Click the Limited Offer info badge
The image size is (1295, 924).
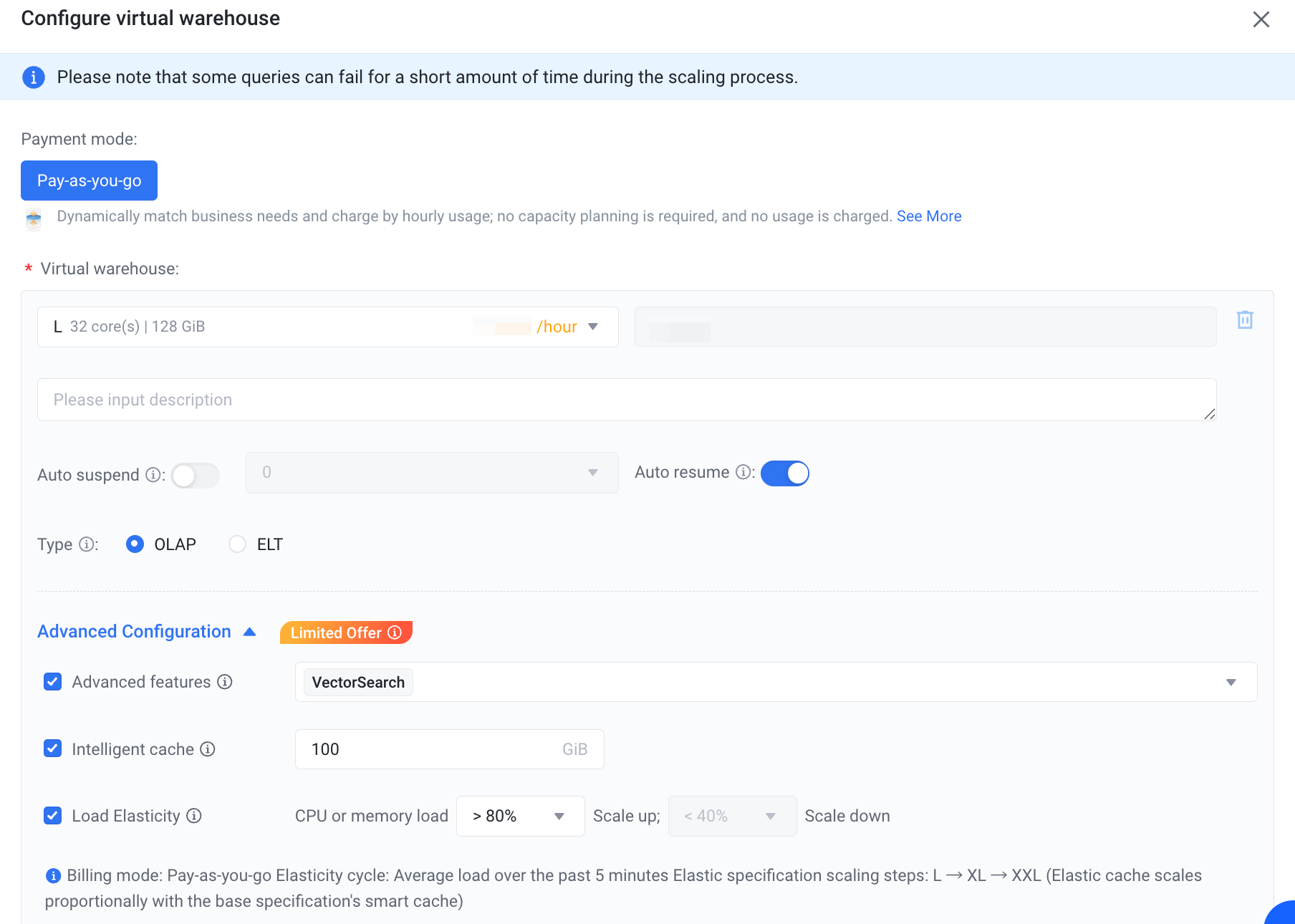[x=346, y=632]
